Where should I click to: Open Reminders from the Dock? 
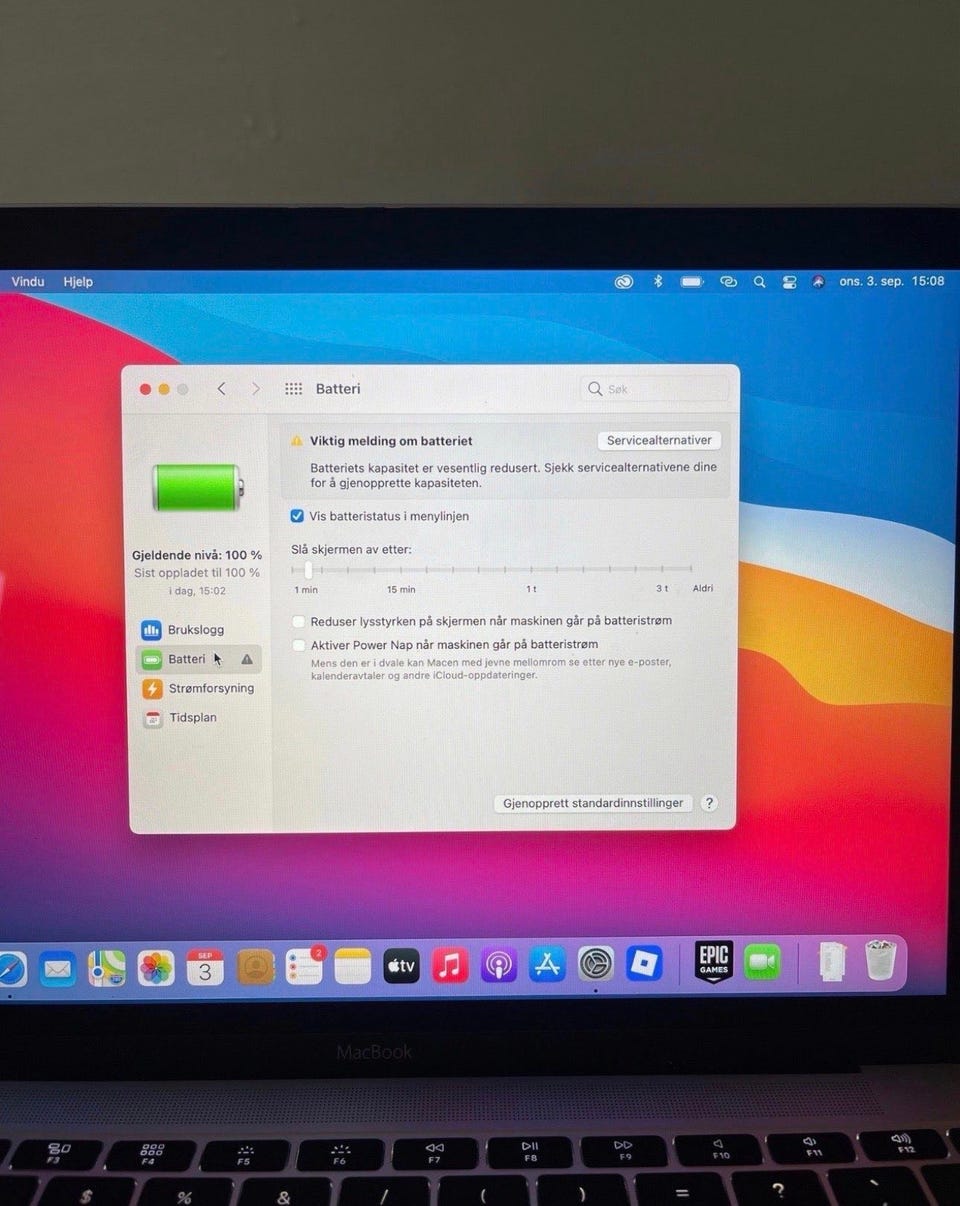(x=304, y=966)
